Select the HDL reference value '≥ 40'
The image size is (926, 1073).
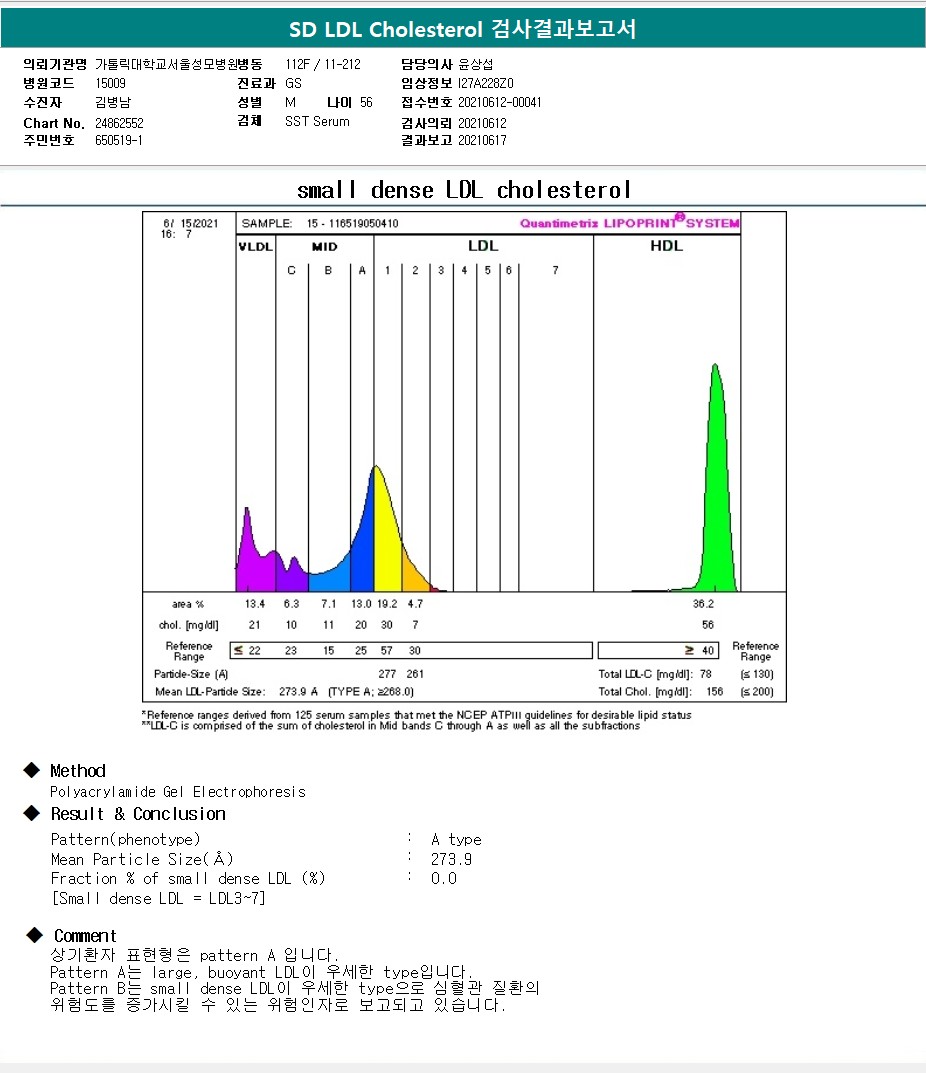click(699, 650)
